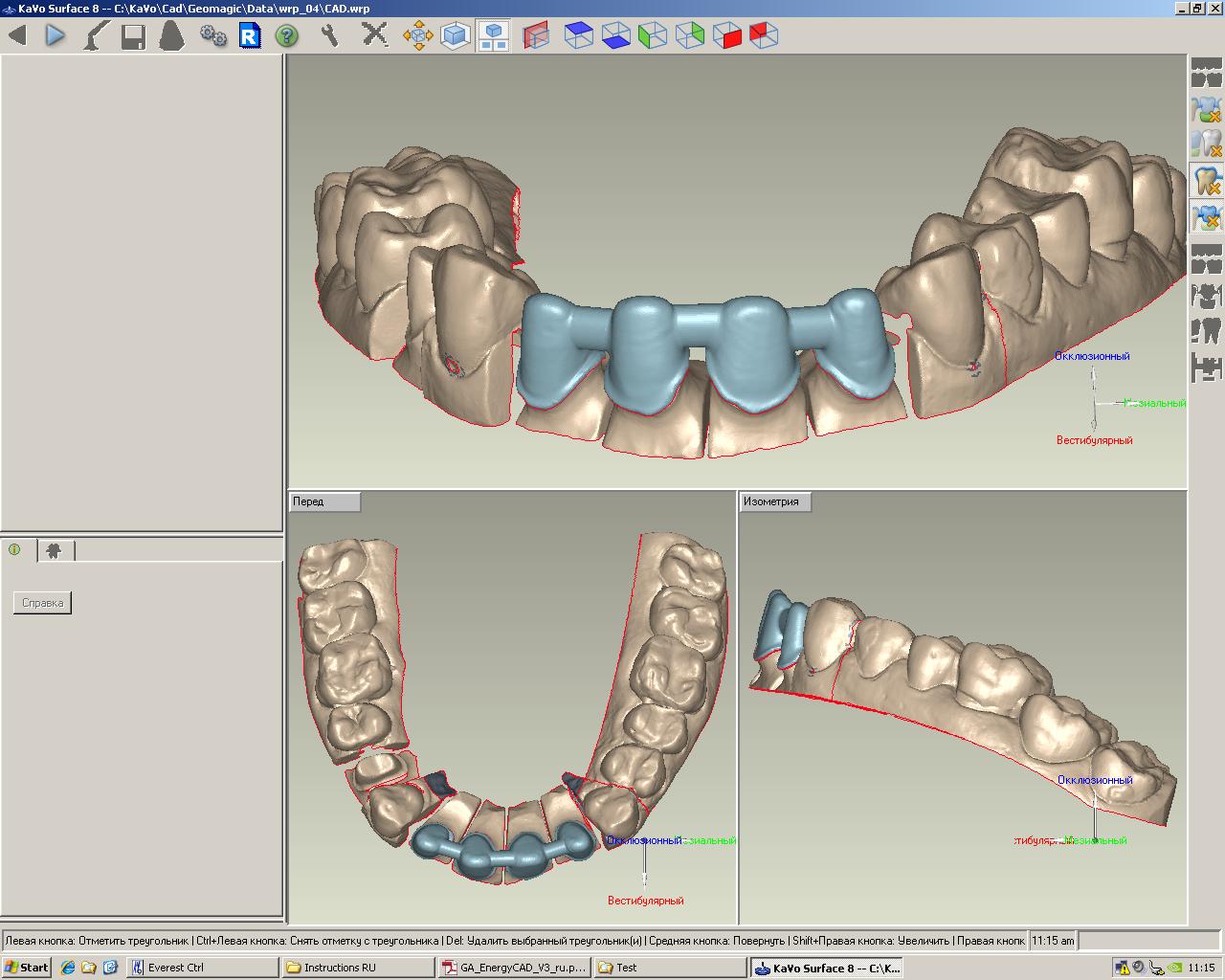Click the pan/move arrows view icon
This screenshot has height=980, width=1225.
[x=417, y=36]
